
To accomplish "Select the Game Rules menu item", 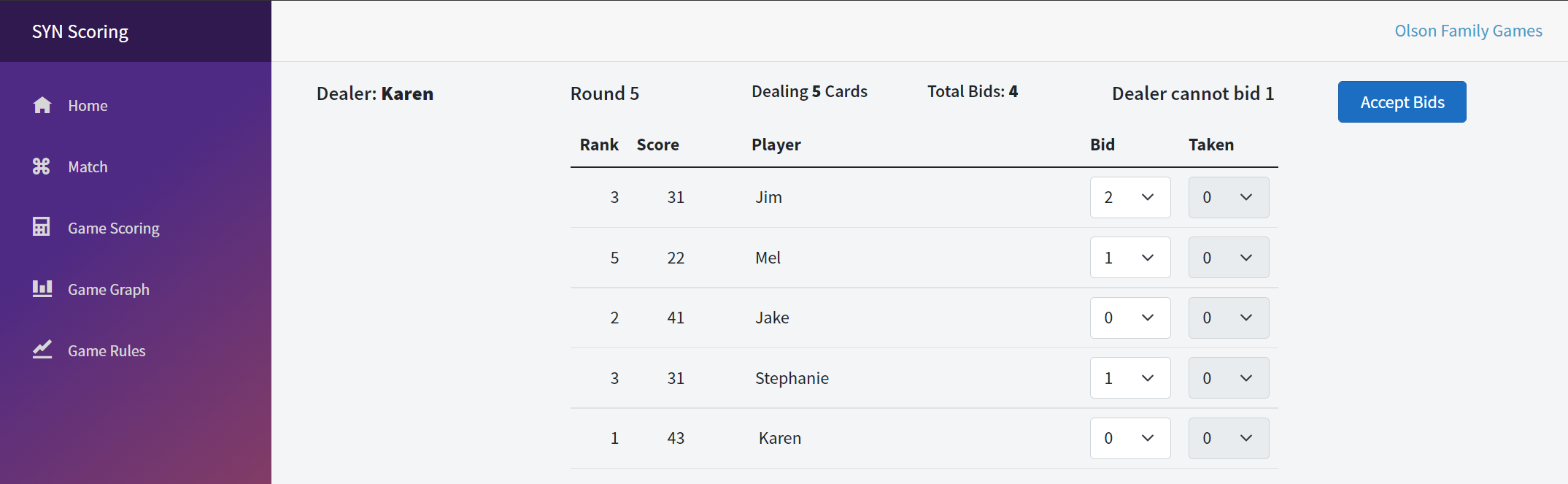I will (x=107, y=351).
